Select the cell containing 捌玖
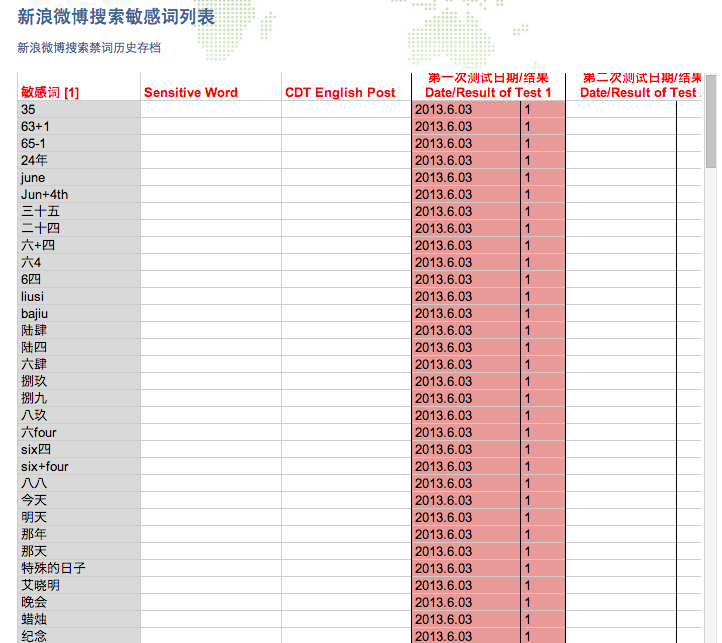Screen dimensions: 722x643 [x=79, y=382]
